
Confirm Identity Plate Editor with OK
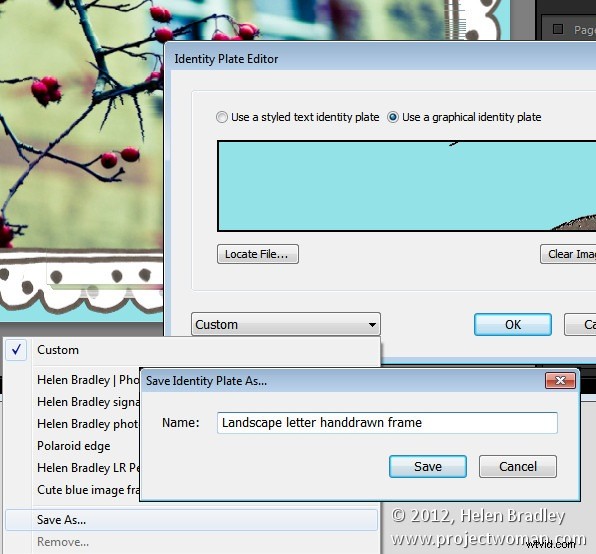click(513, 324)
